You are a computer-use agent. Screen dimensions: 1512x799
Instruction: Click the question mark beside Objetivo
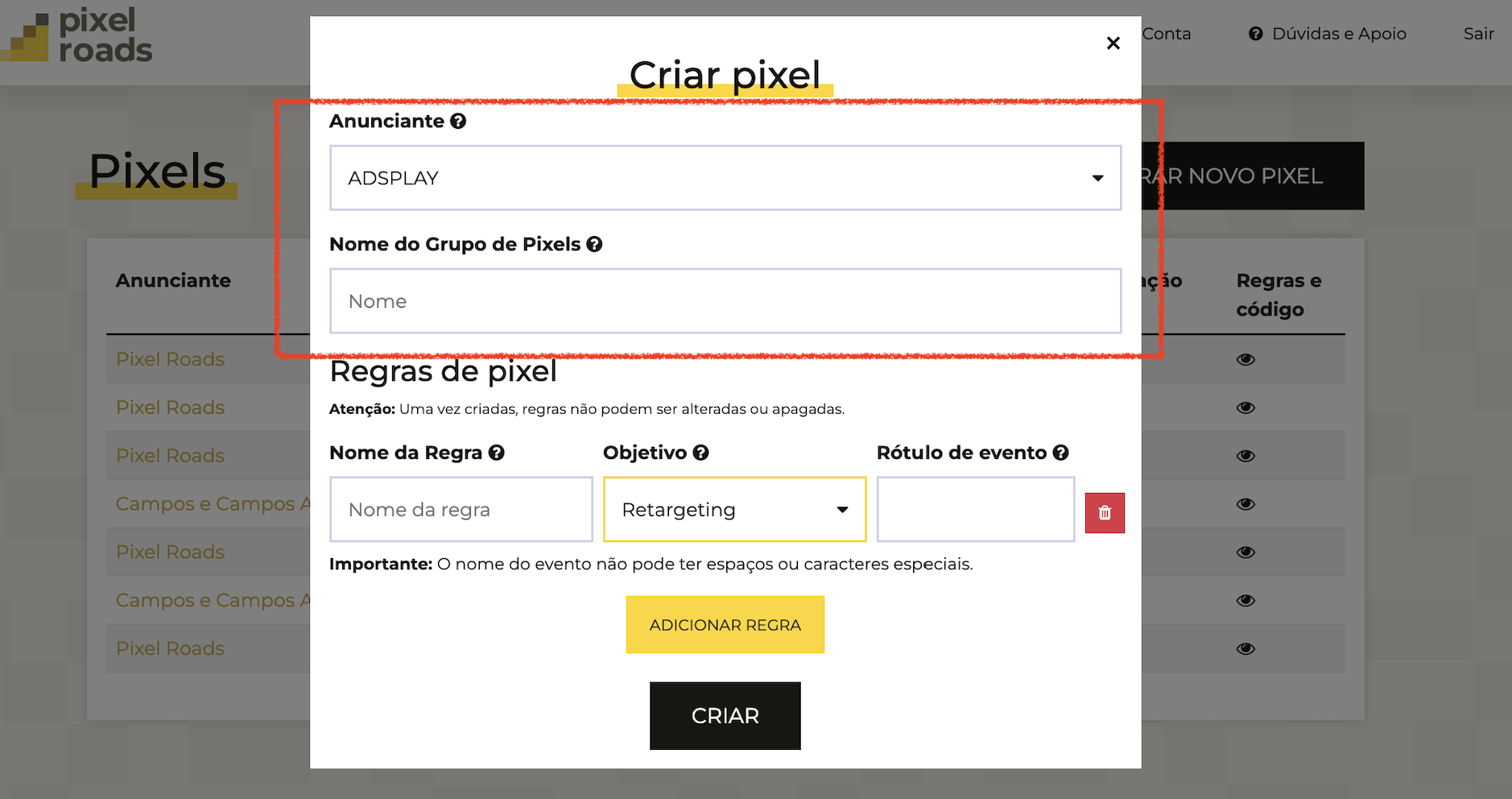point(701,453)
